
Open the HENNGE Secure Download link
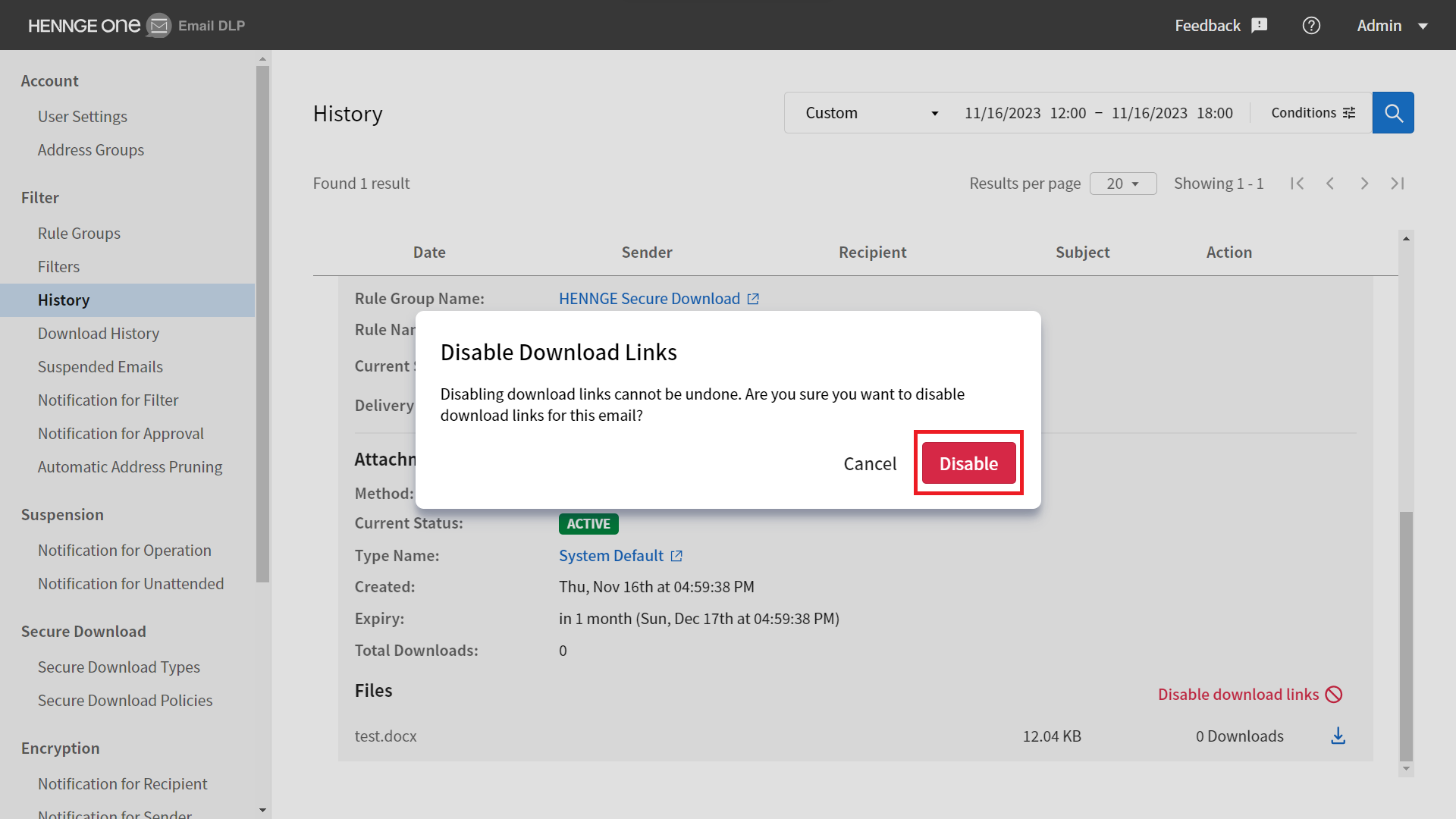[649, 299]
